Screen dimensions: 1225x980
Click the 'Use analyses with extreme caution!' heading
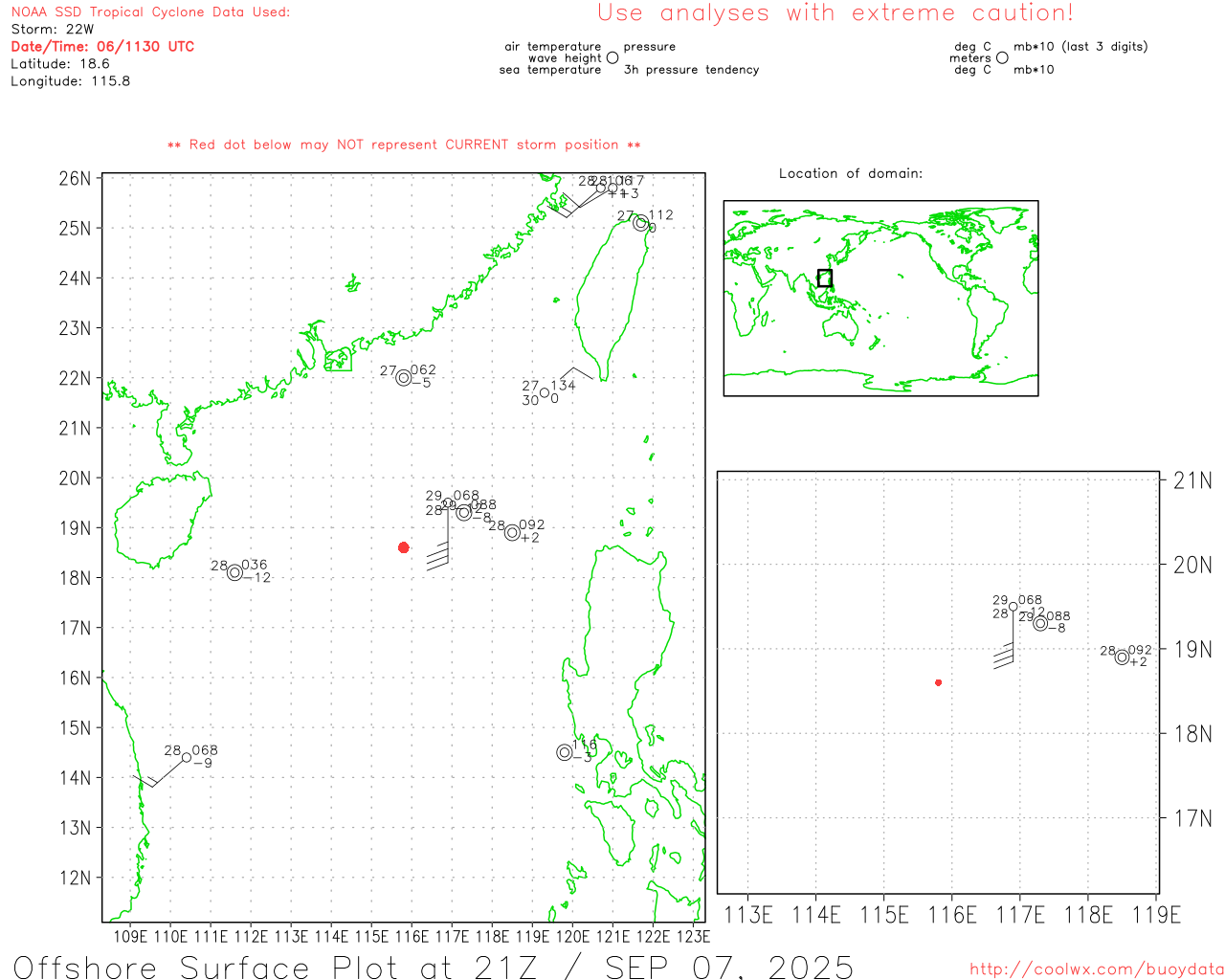[835, 13]
